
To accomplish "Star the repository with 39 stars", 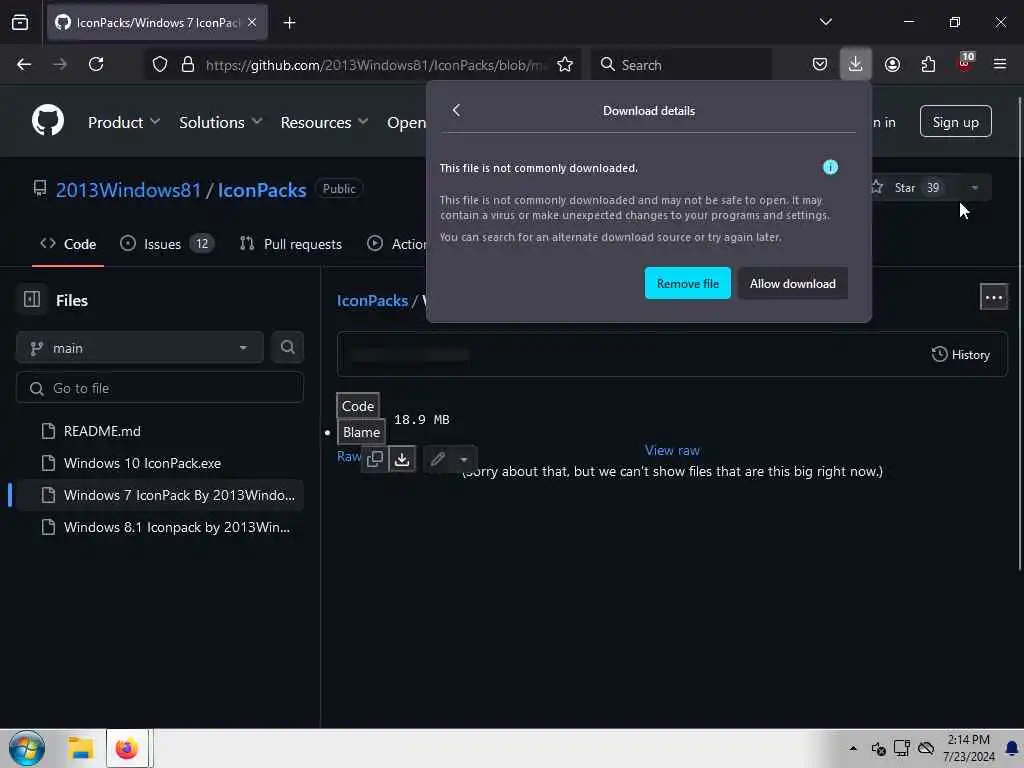I will 908,188.
